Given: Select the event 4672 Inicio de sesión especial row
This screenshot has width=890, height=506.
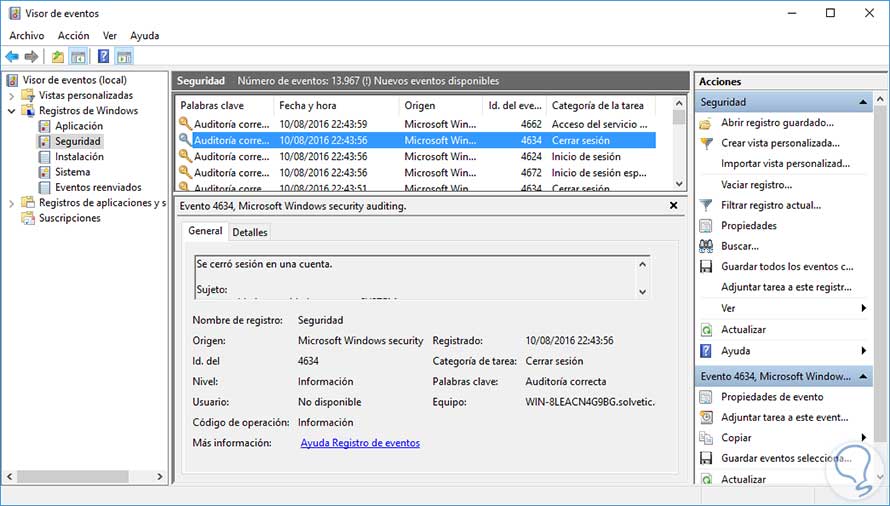Looking at the screenshot, I should [417, 173].
